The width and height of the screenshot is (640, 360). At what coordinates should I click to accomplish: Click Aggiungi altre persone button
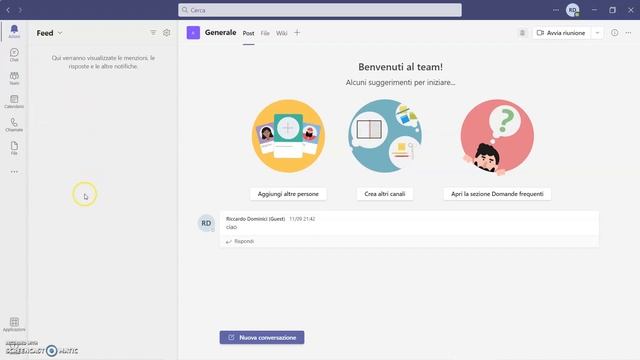click(288, 194)
